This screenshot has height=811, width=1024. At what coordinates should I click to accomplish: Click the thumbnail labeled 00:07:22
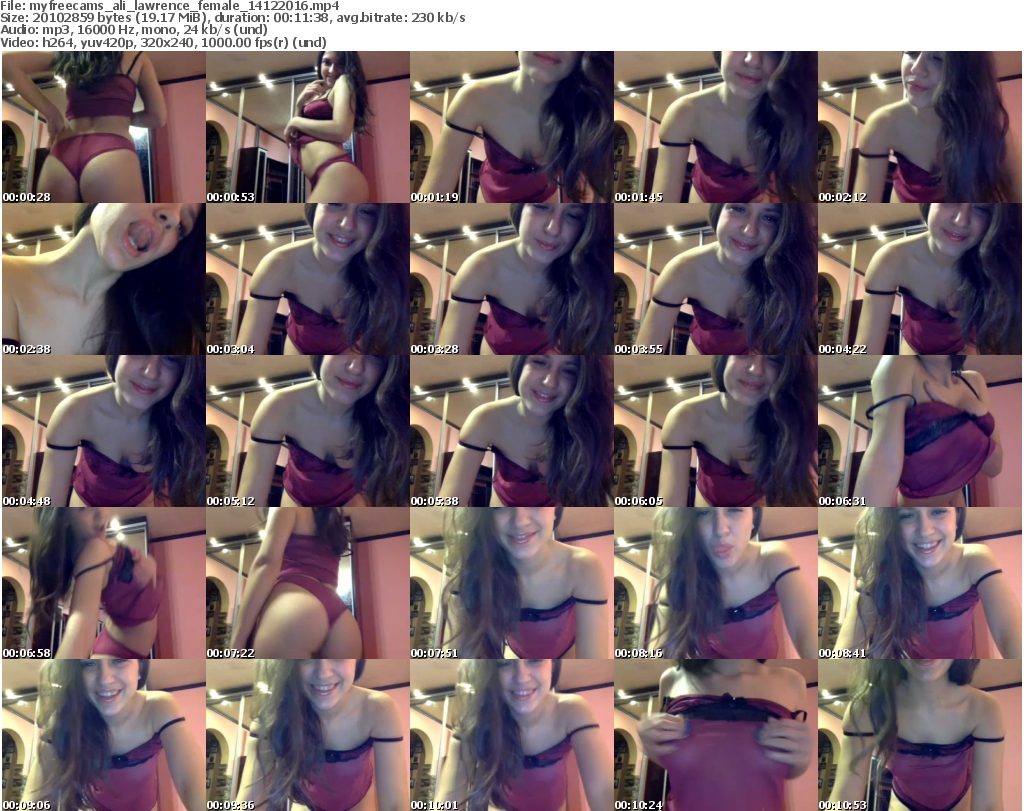pyautogui.click(x=308, y=583)
